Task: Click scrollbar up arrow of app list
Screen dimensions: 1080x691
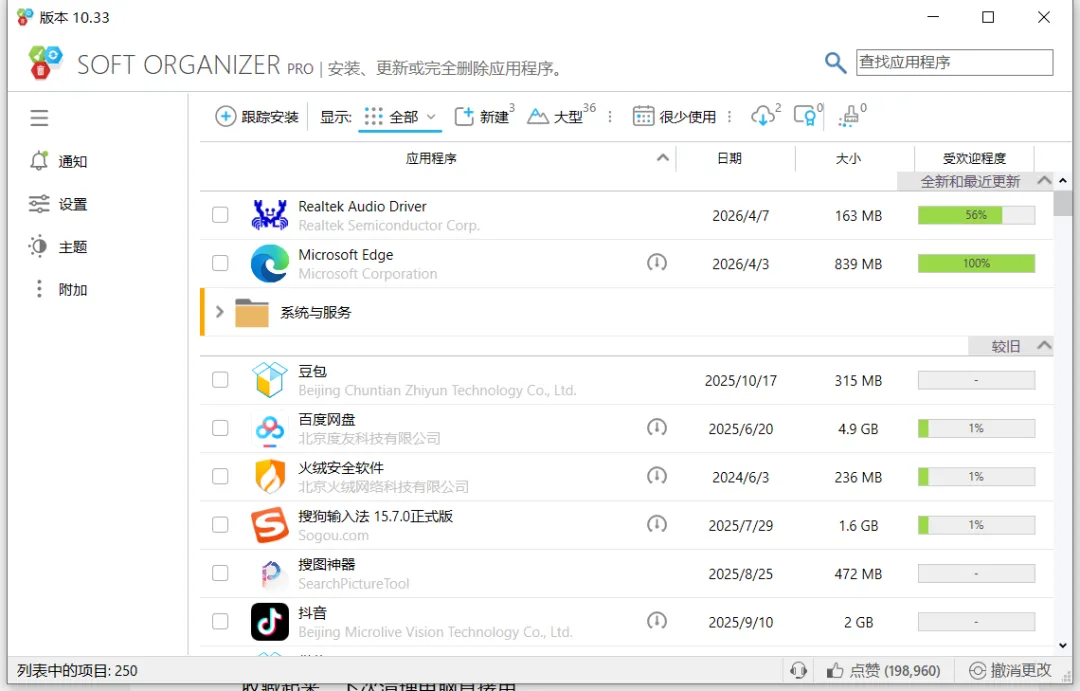Action: pyautogui.click(x=1062, y=181)
